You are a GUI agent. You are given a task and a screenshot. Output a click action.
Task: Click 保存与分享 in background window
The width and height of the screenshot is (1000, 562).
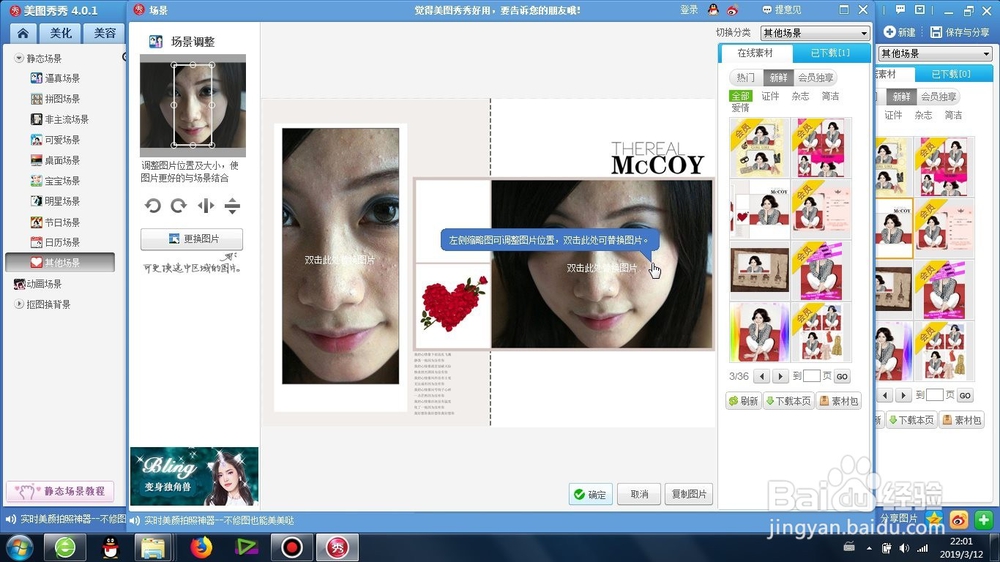tap(960, 32)
